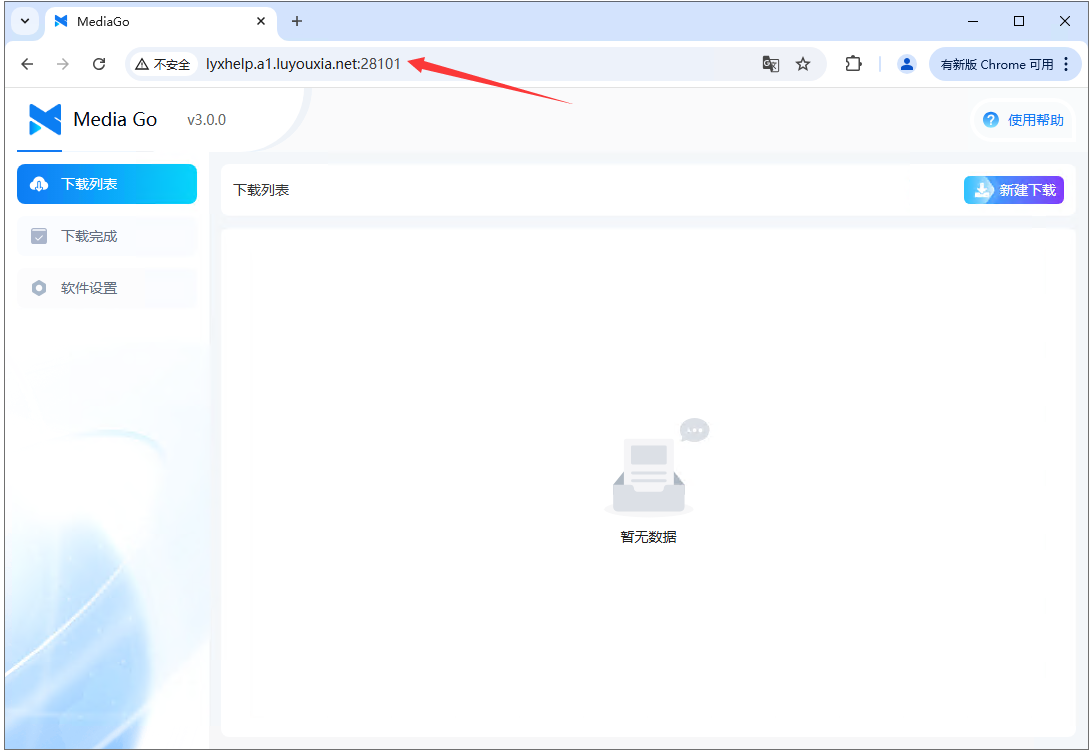The height and width of the screenshot is (752, 1091).
Task: Click the address bar URL lyxhelp.a1.luyouxia.net:28101
Action: click(x=303, y=64)
